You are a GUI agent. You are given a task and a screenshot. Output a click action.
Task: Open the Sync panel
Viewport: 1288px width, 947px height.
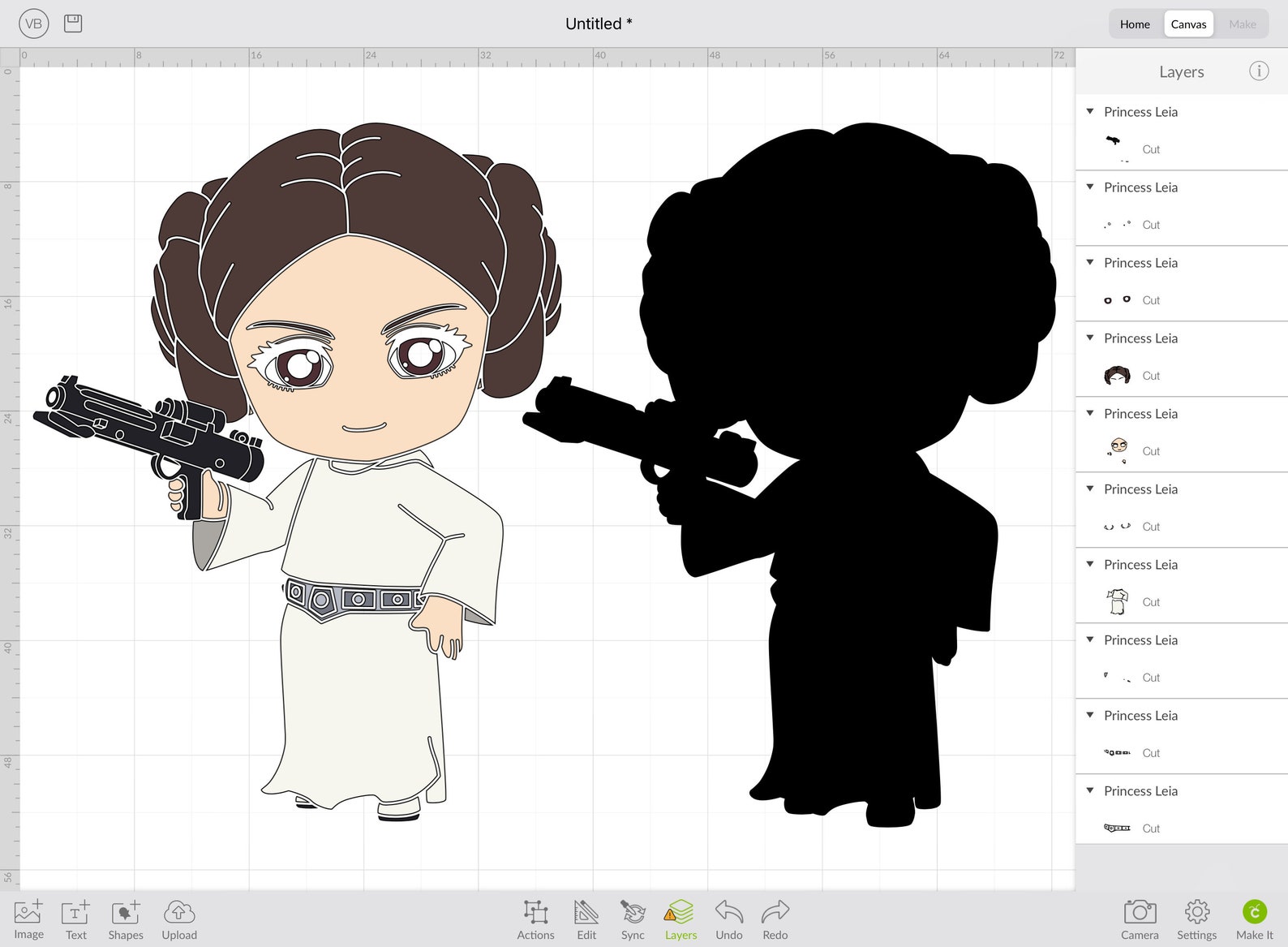pyautogui.click(x=633, y=919)
